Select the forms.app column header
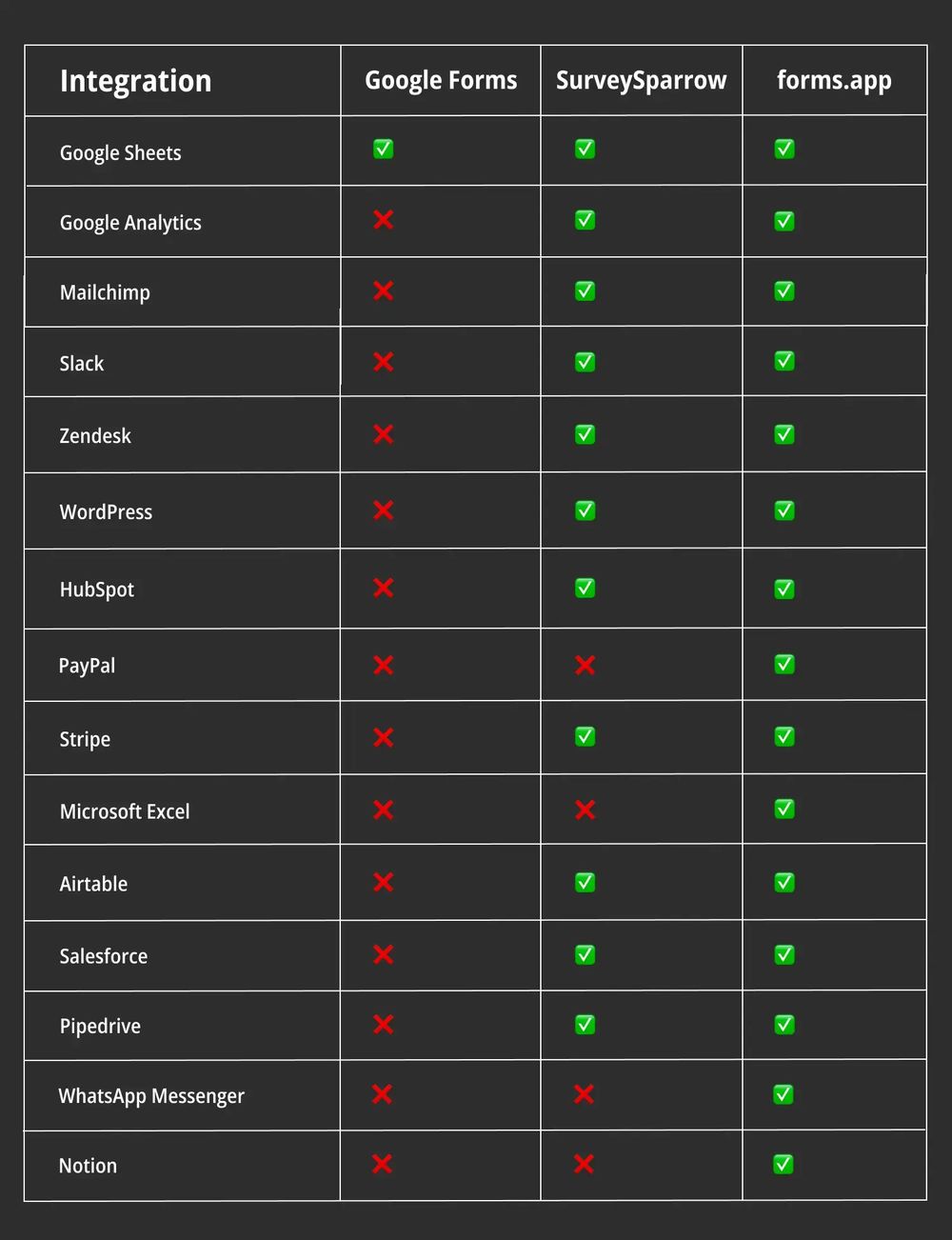 pos(834,81)
